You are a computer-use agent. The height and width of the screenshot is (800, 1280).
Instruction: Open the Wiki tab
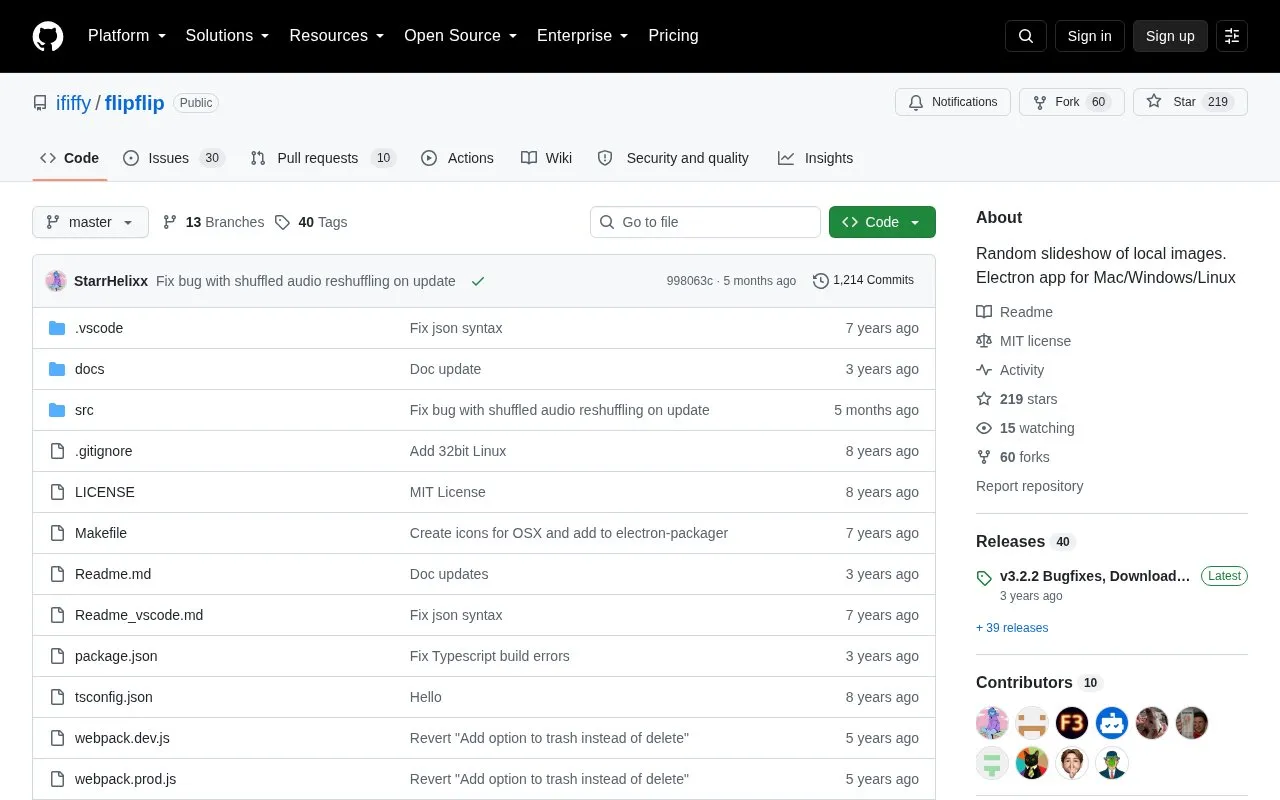(547, 158)
